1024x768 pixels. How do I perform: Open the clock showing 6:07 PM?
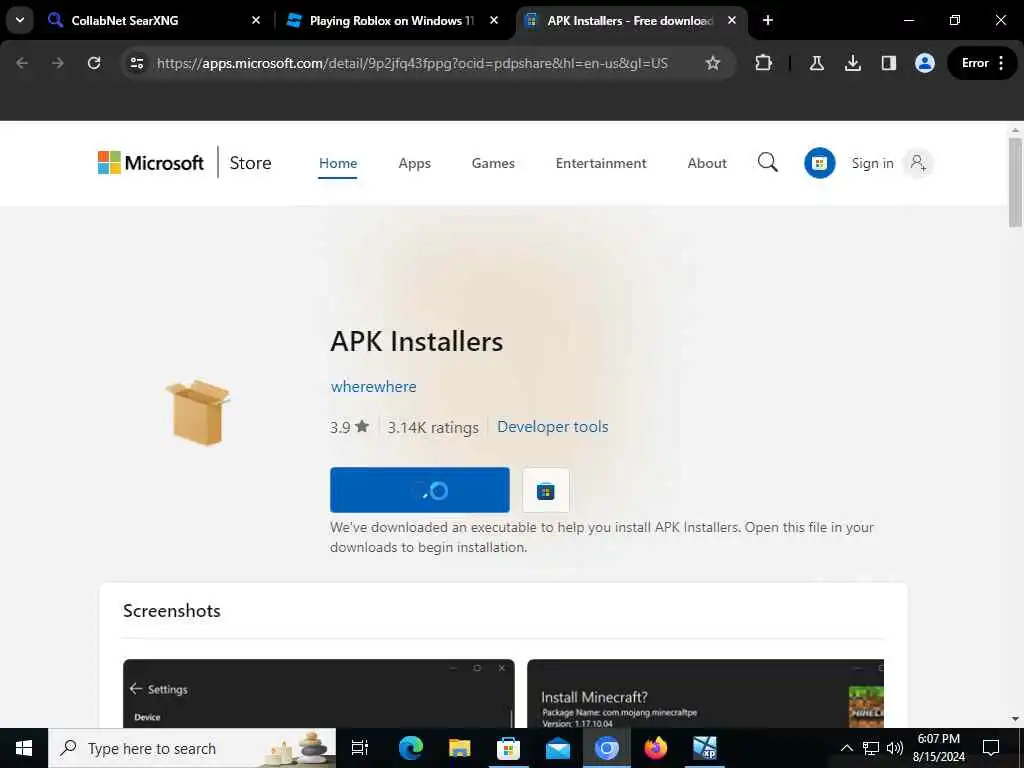(x=939, y=748)
